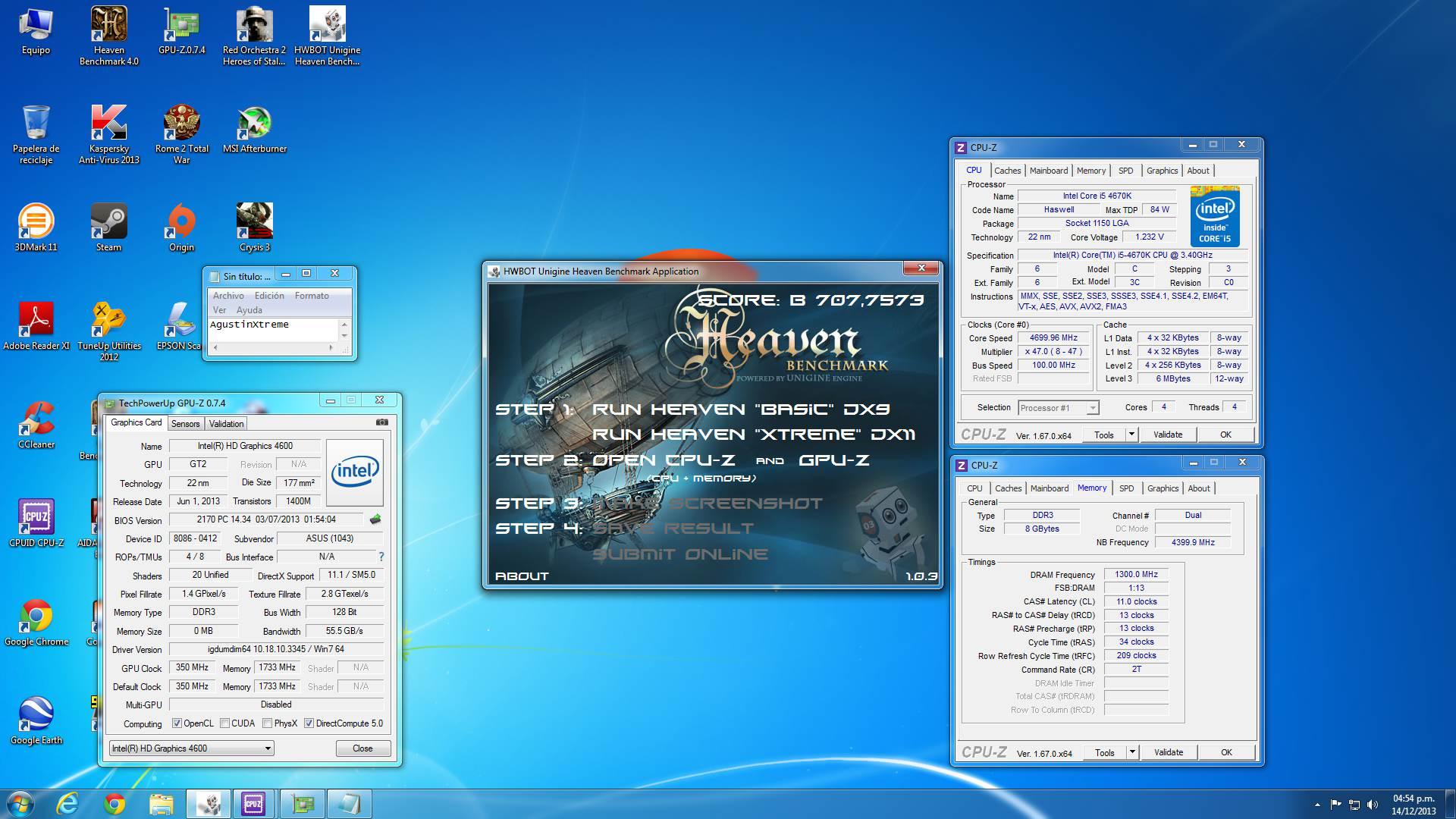Click Notepad horizontal scrollbar

click(274, 347)
